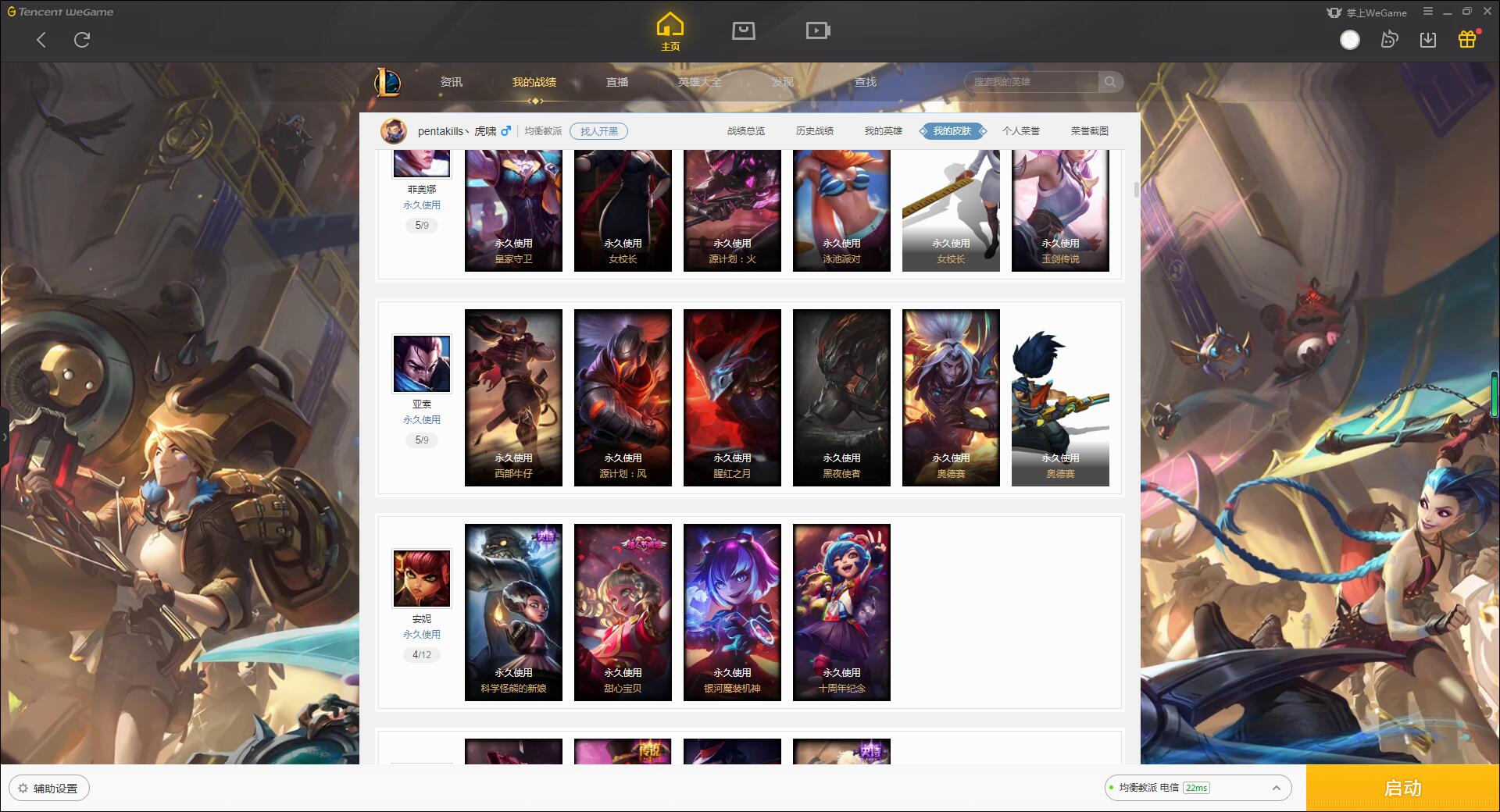Open the home 主页 icon
Image resolution: width=1500 pixels, height=812 pixels.
pyautogui.click(x=670, y=32)
